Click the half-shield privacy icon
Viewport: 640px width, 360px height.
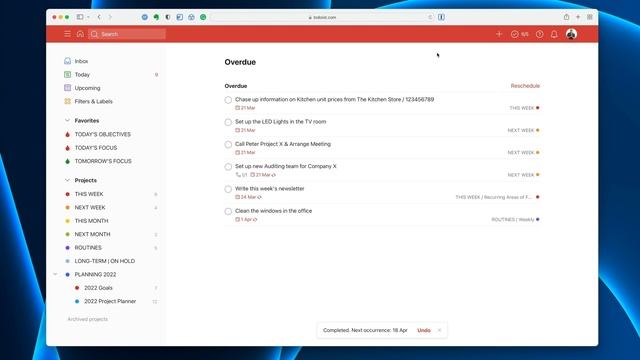coord(168,17)
